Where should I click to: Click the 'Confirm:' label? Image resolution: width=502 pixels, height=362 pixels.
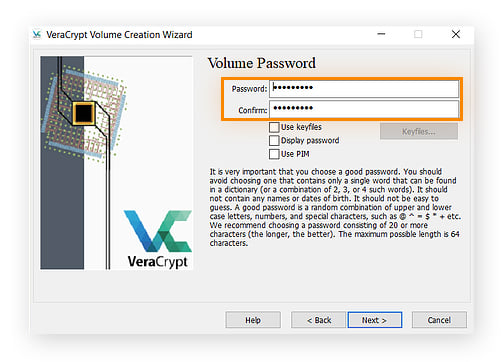253,110
